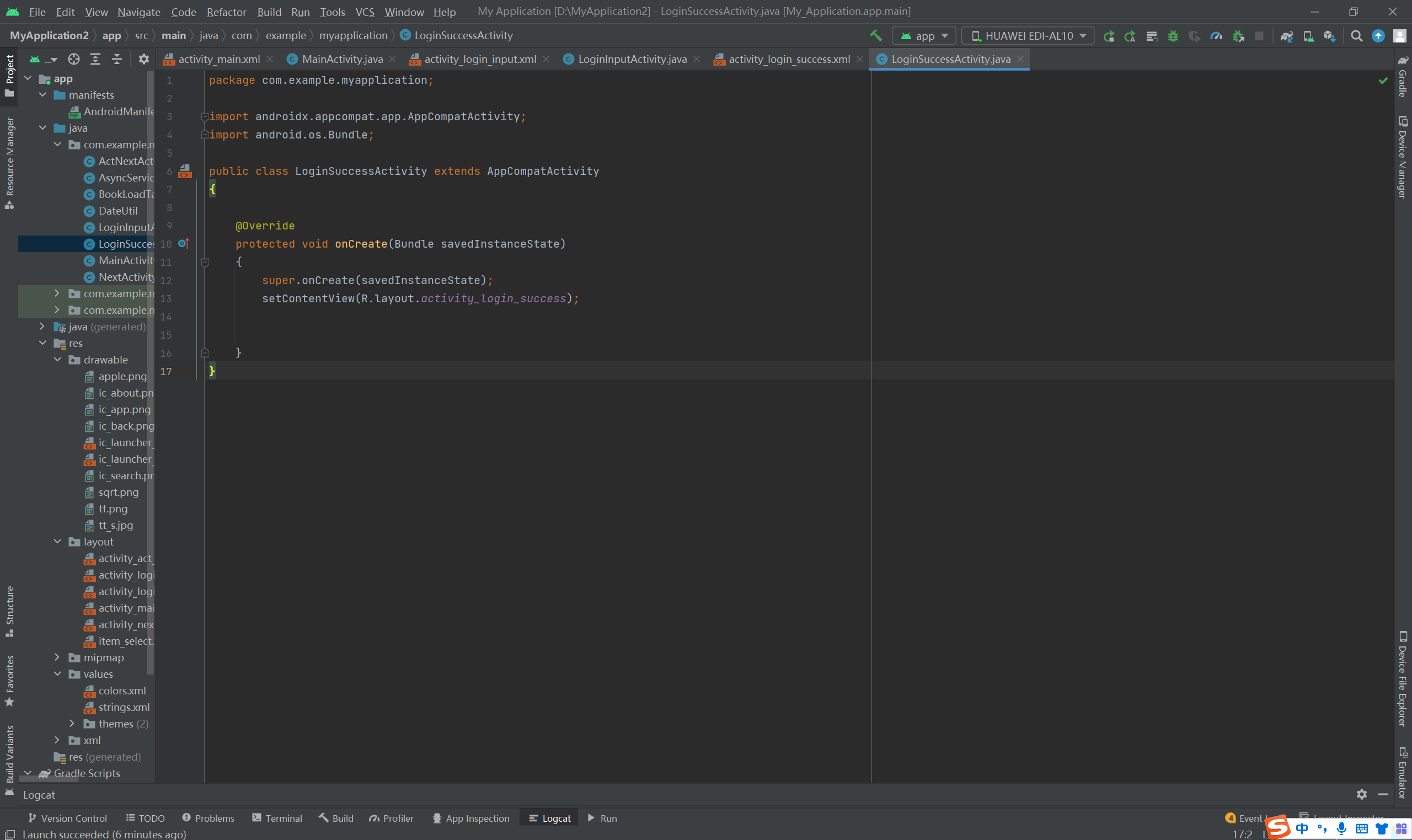Image resolution: width=1412 pixels, height=840 pixels.
Task: Open the SDK Manager cube icon
Action: 1329,36
